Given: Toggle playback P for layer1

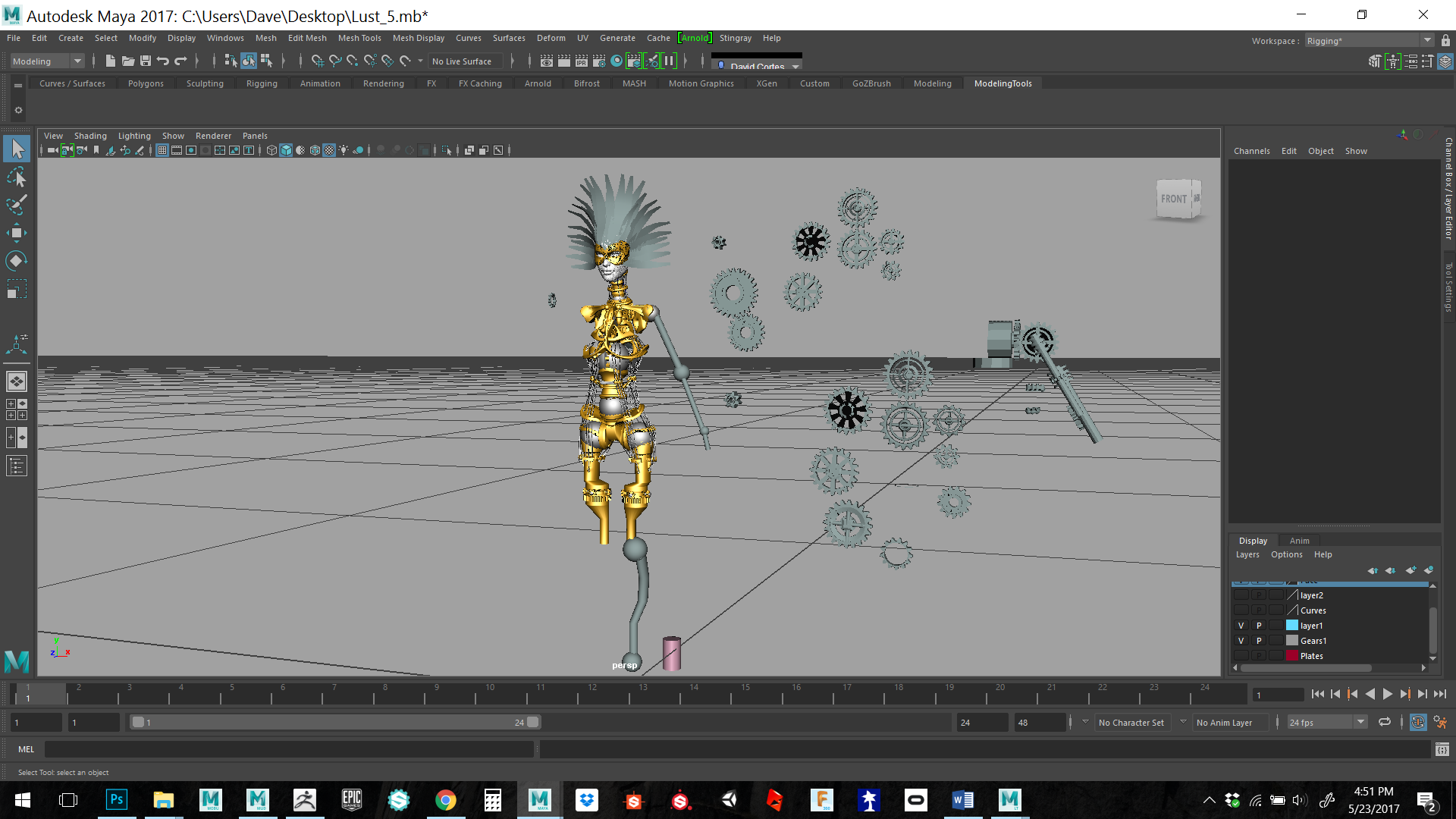Looking at the screenshot, I should pos(1259,626).
